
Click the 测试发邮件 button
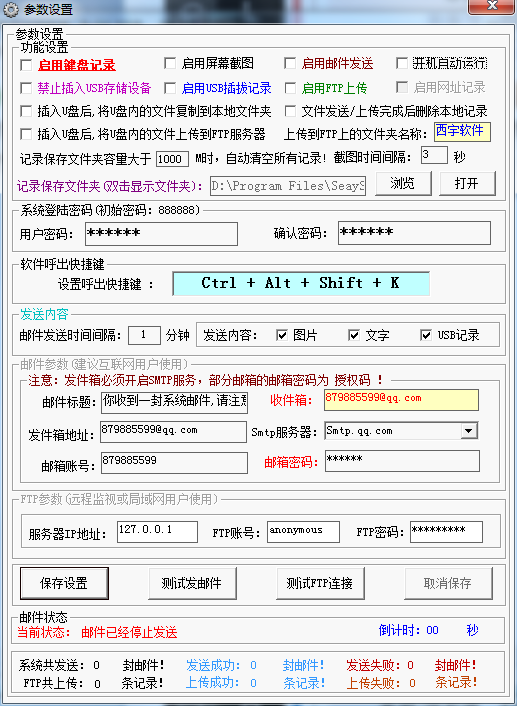192,584
